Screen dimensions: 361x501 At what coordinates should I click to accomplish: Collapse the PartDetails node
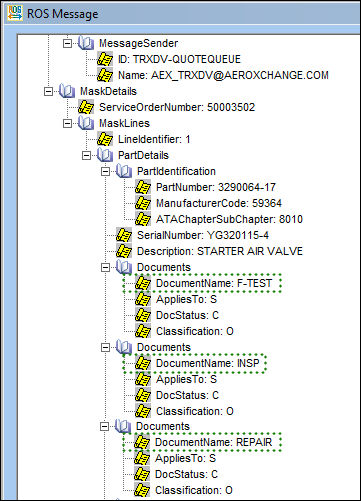[x=86, y=155]
